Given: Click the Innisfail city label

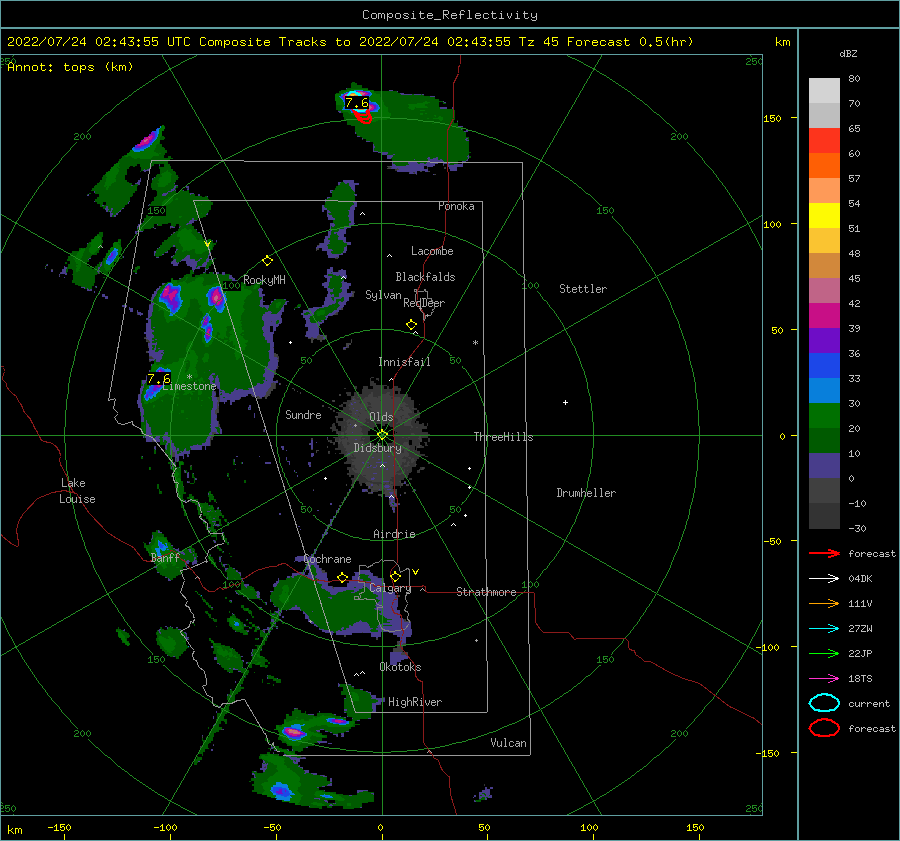Looking at the screenshot, I should pyautogui.click(x=404, y=362).
